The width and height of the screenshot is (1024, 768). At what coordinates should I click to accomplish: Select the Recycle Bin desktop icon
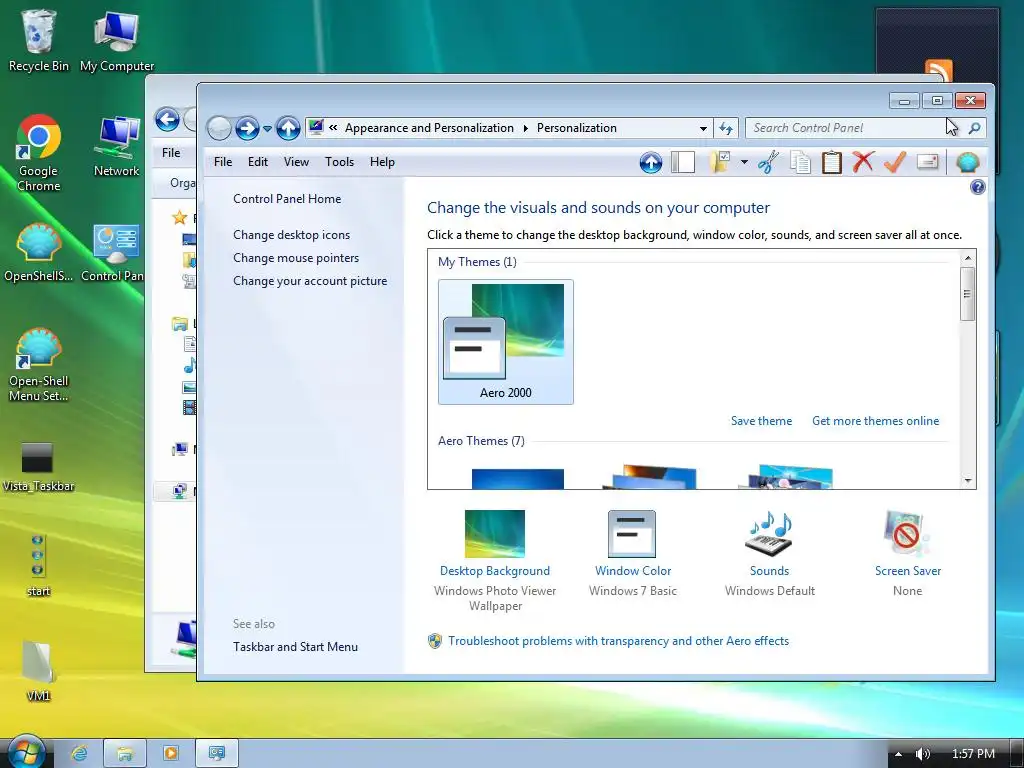(39, 40)
